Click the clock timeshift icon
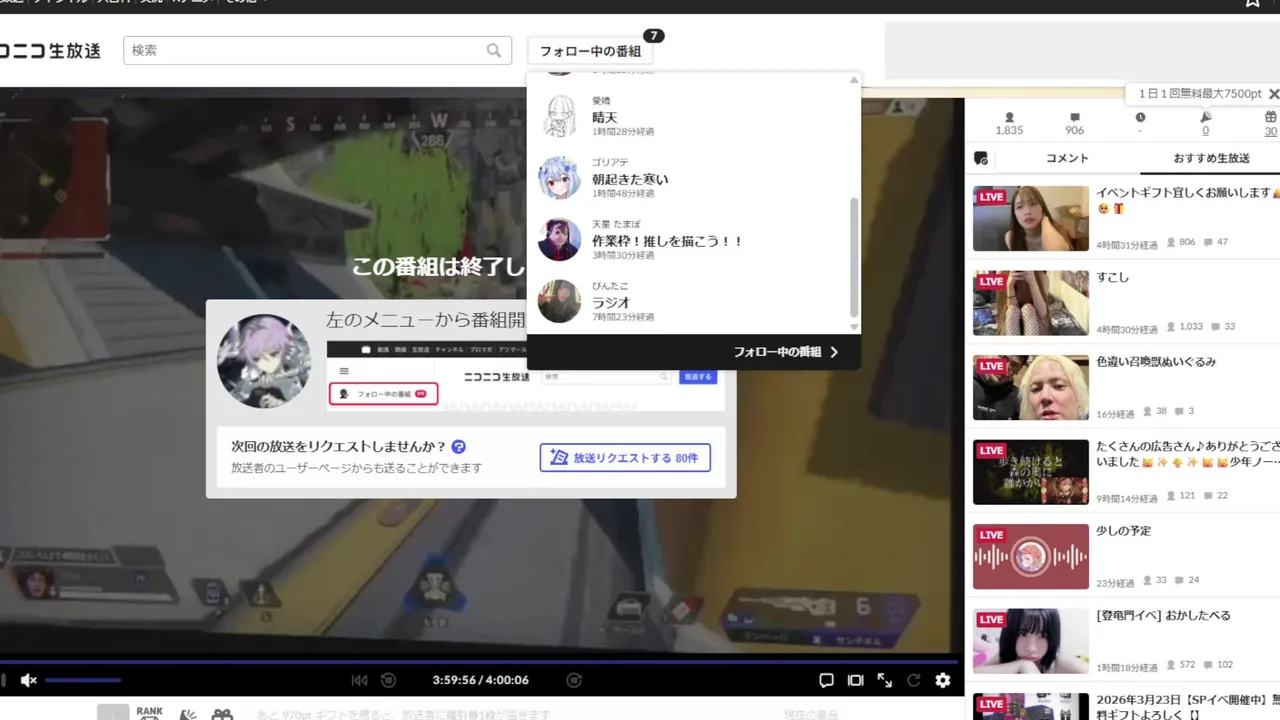The height and width of the screenshot is (720, 1280). tap(1140, 117)
